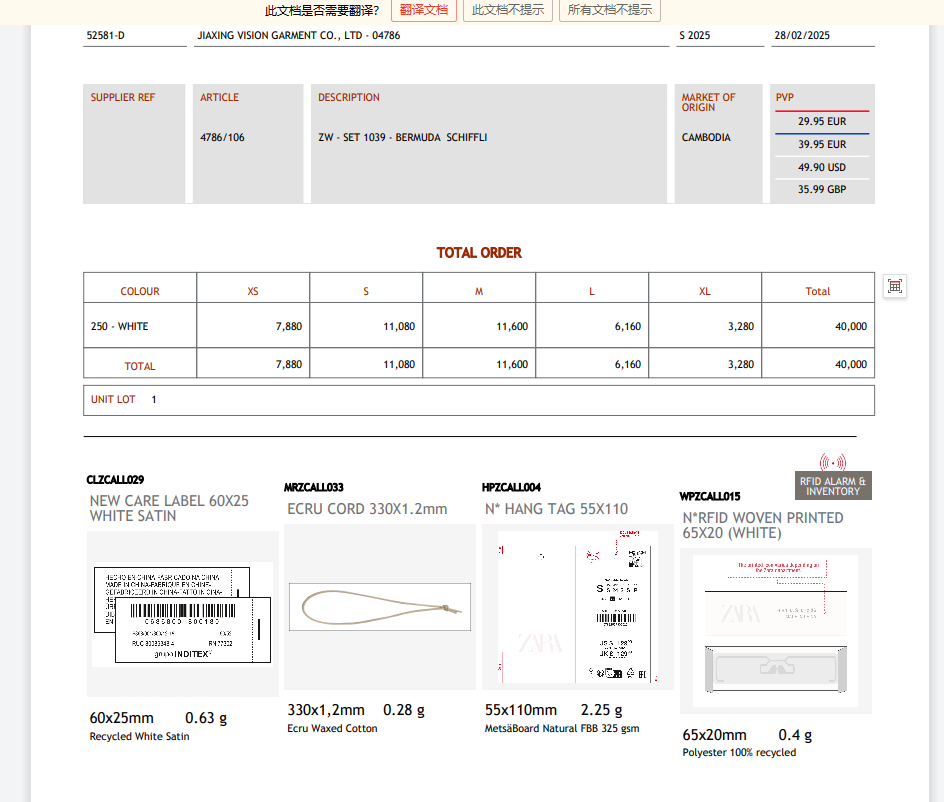Click the 250 - WHITE colour row
This screenshot has height=802, width=944.
120,326
